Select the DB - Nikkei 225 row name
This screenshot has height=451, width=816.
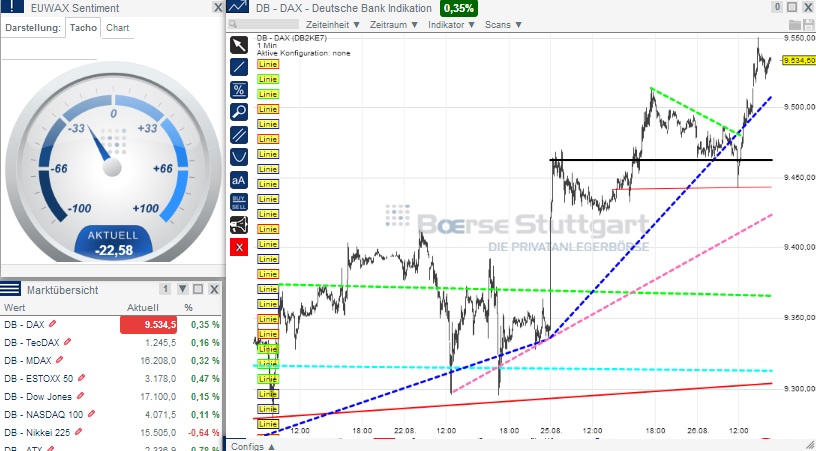(37, 432)
